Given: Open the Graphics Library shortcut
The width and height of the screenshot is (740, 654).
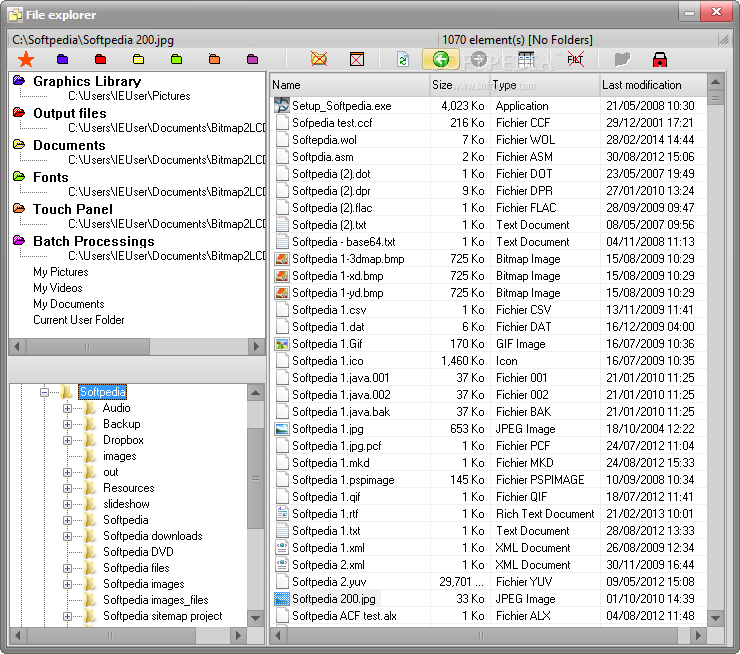Looking at the screenshot, I should coord(87,81).
